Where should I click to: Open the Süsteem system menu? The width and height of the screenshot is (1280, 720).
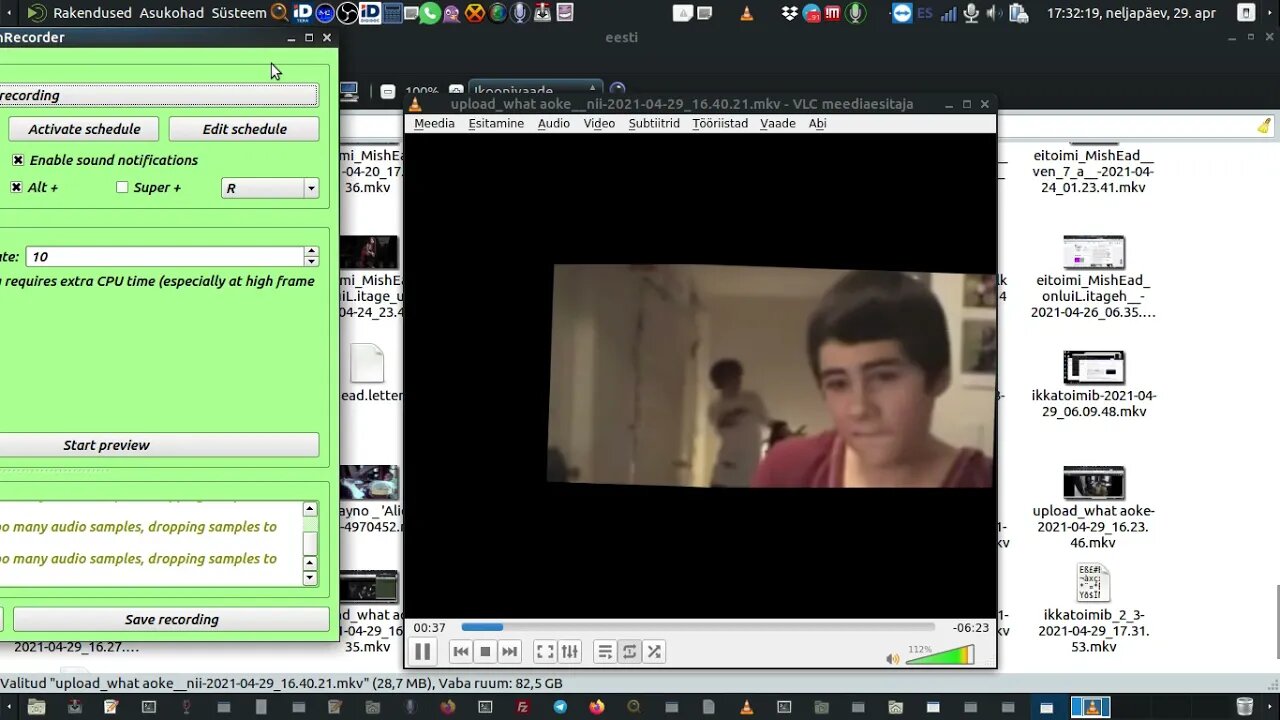(239, 13)
